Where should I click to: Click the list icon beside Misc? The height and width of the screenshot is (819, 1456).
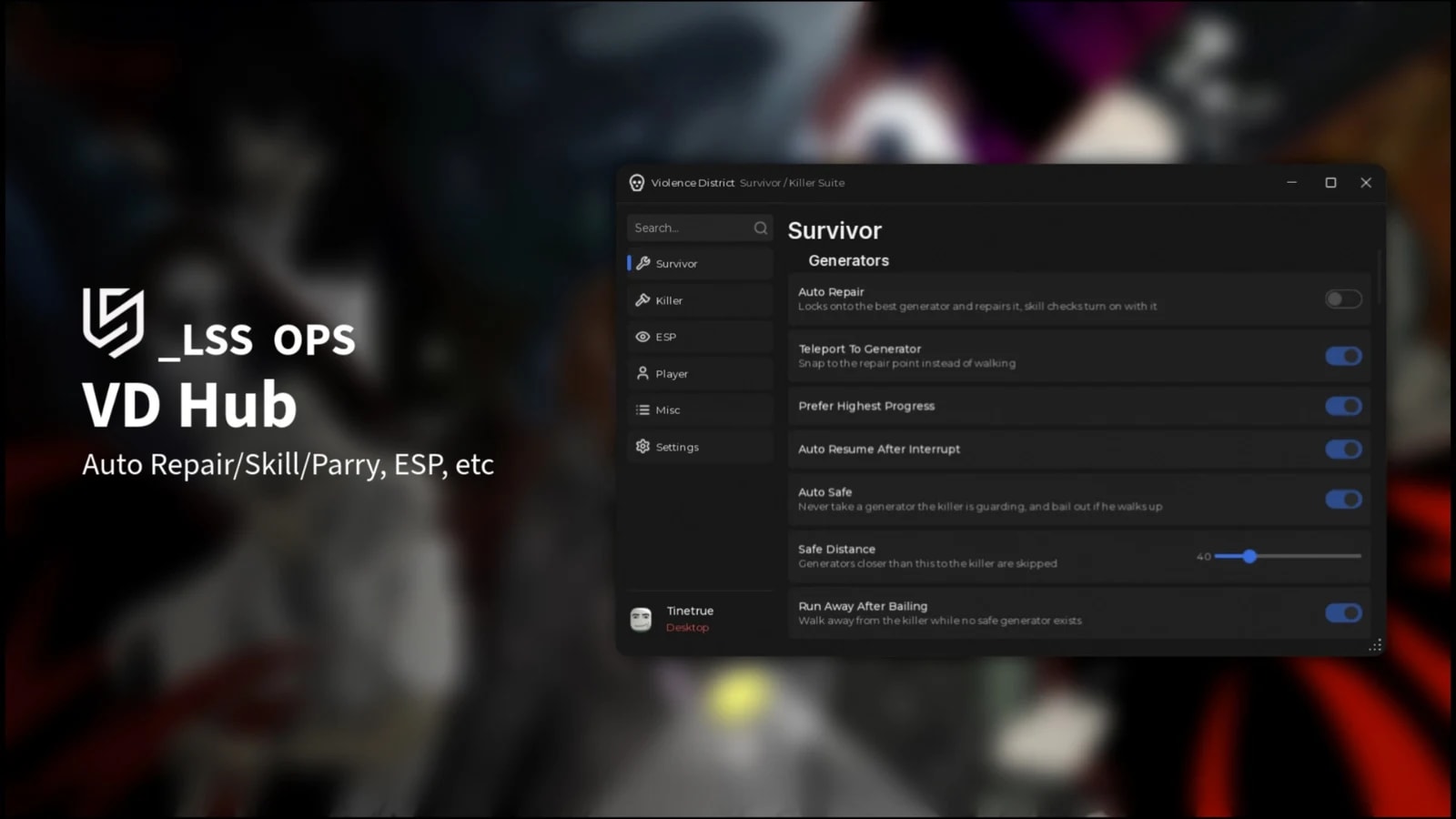click(x=642, y=409)
